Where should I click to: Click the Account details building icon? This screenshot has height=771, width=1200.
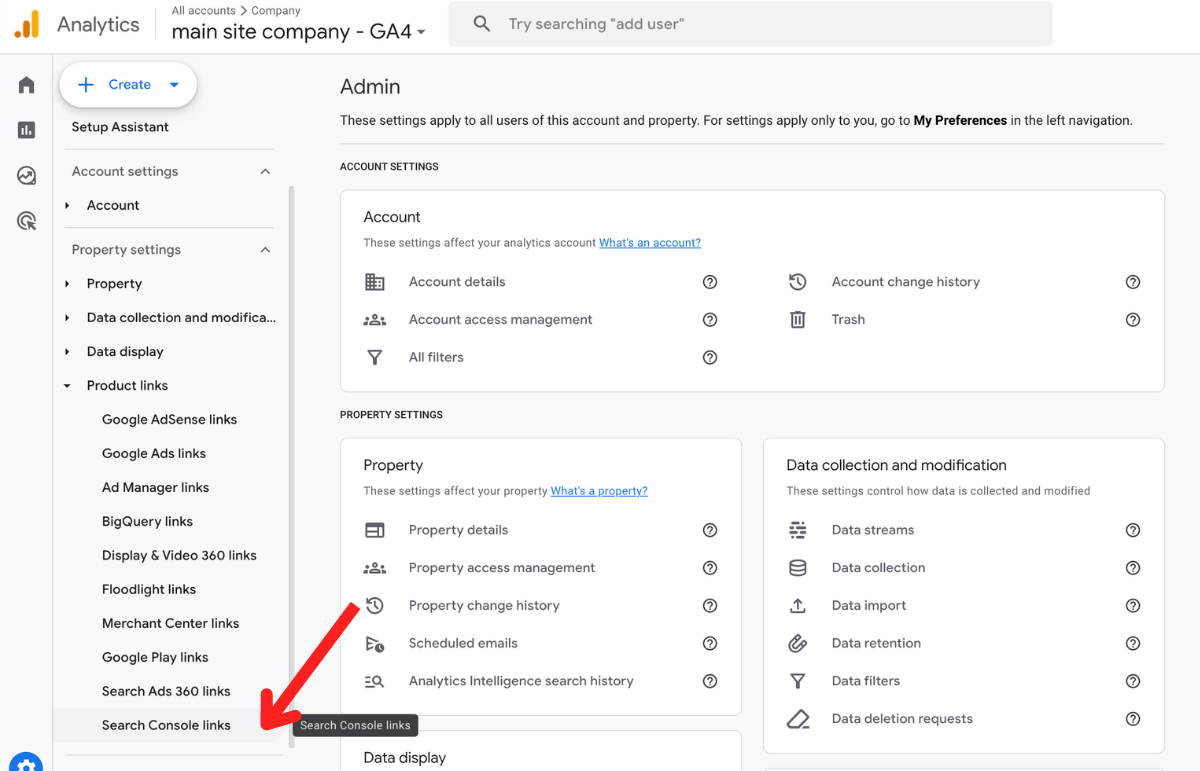click(375, 282)
